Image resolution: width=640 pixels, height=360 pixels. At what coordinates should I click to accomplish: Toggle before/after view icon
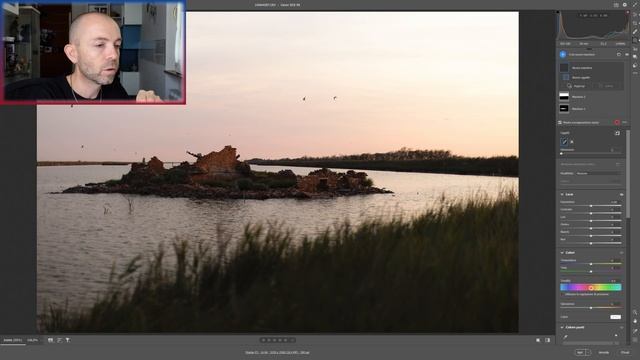click(538, 340)
